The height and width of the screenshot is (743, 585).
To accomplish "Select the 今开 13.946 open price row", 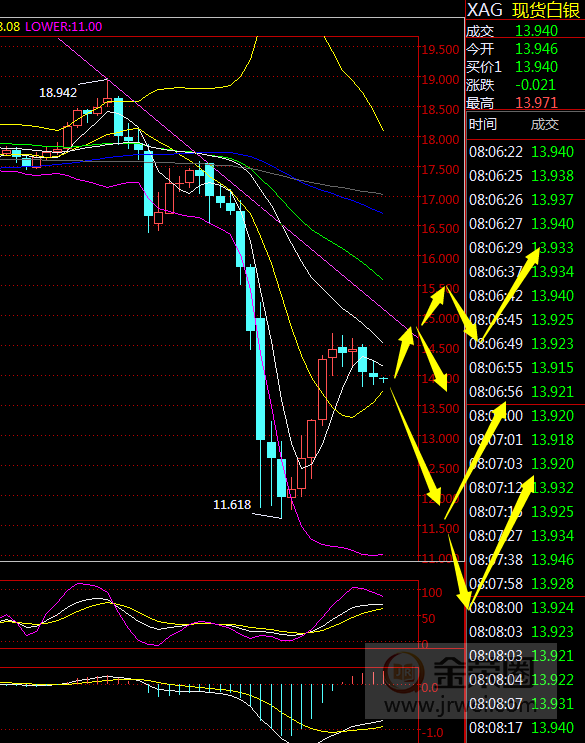I will [525, 49].
